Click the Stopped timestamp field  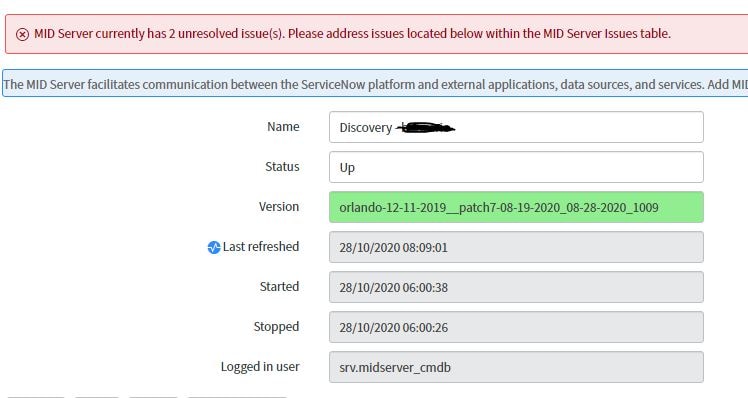click(x=516, y=327)
